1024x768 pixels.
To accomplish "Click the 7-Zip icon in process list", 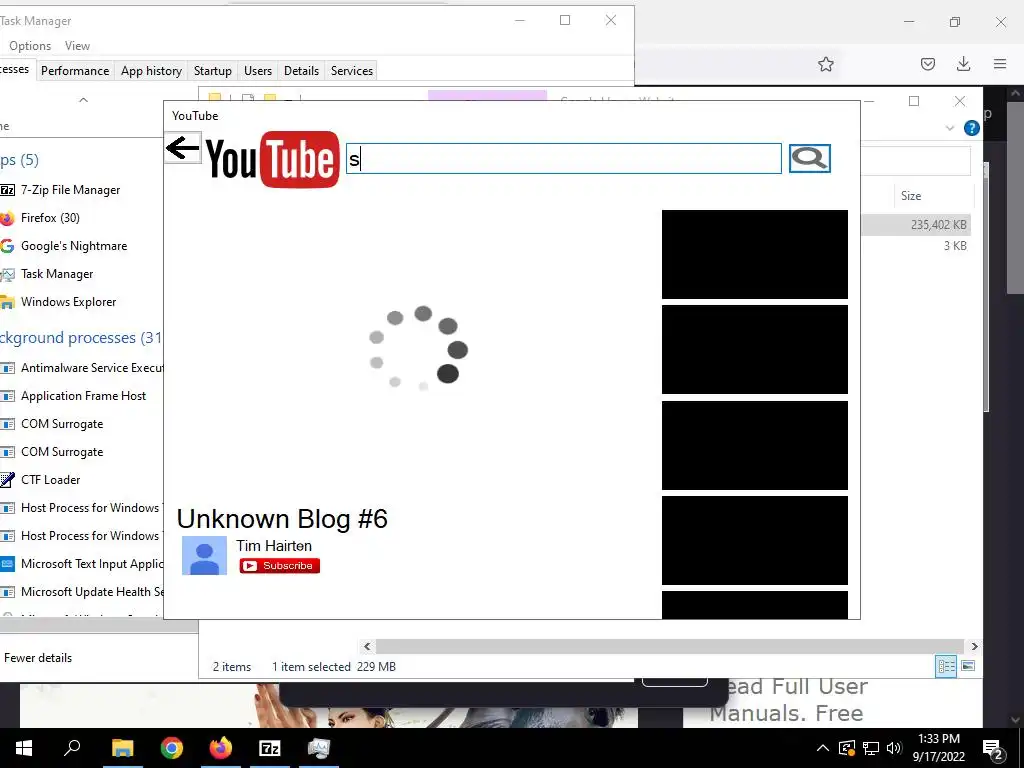I will pyautogui.click(x=7, y=190).
